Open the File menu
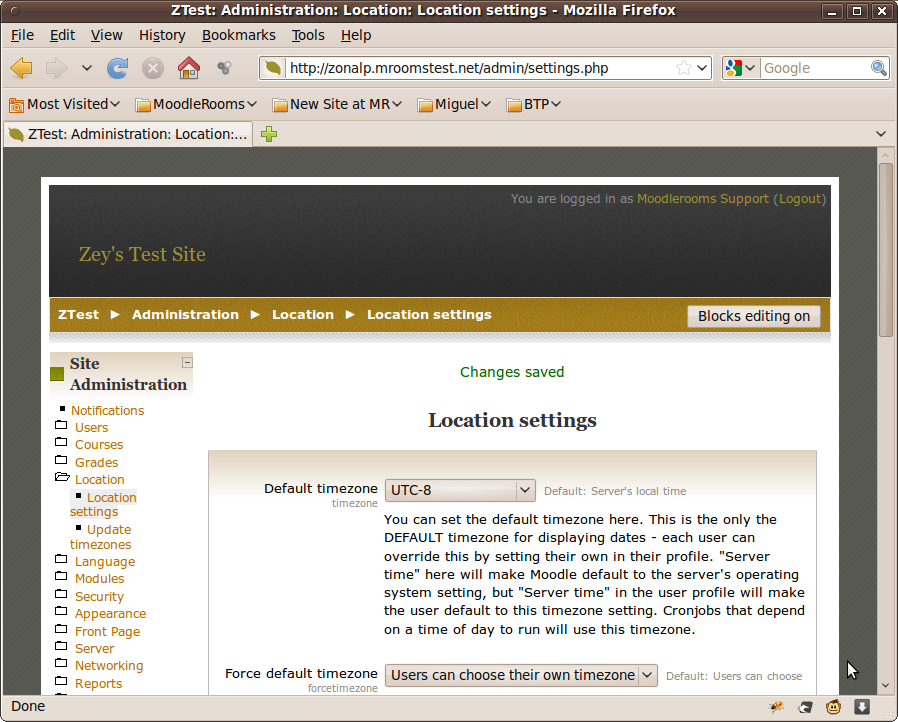This screenshot has width=898, height=722. (22, 35)
